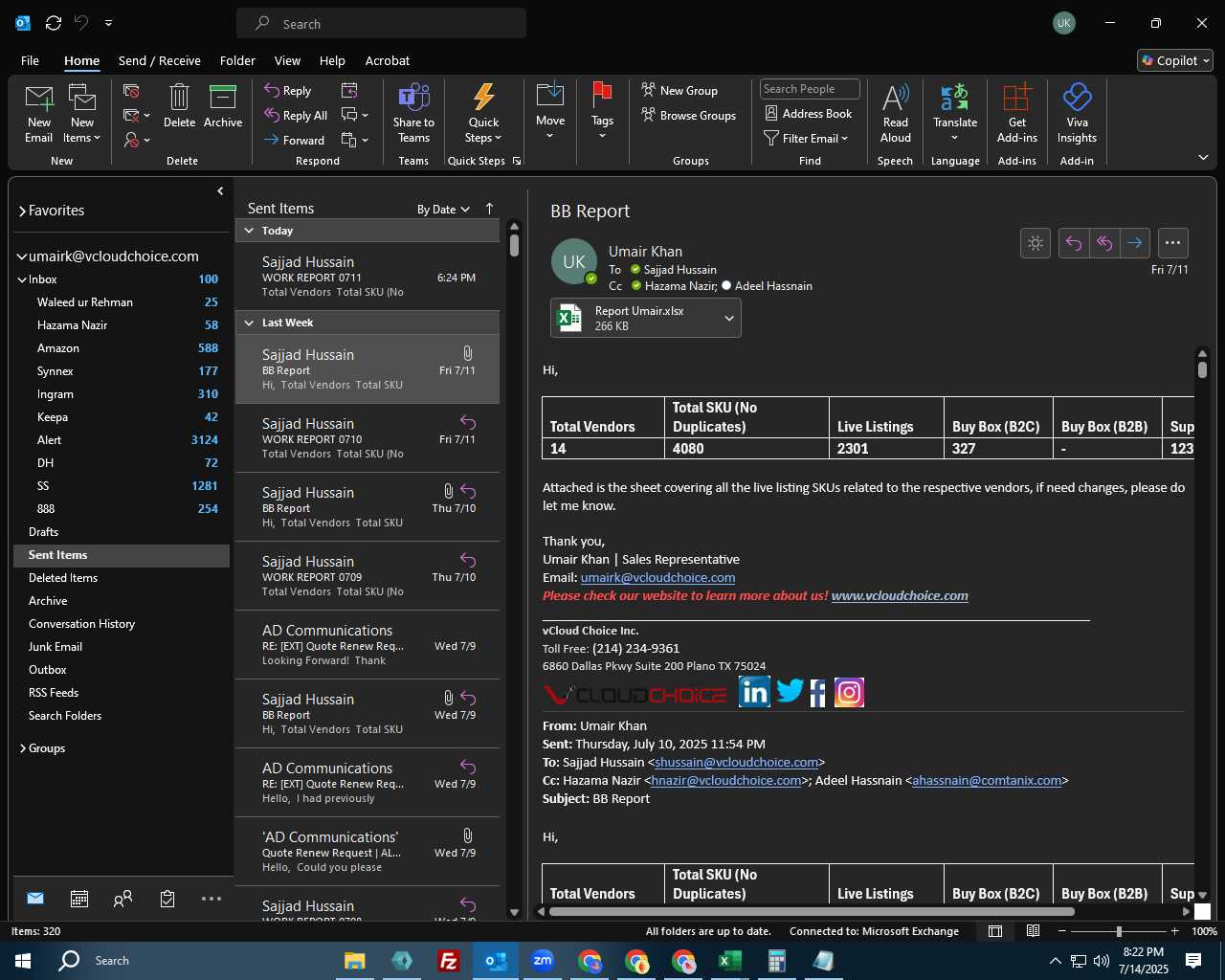
Task: Click New Group button
Action: (x=679, y=91)
